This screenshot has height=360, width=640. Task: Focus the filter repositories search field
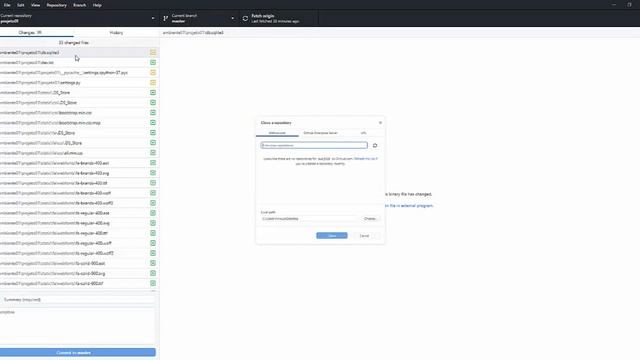click(x=314, y=145)
